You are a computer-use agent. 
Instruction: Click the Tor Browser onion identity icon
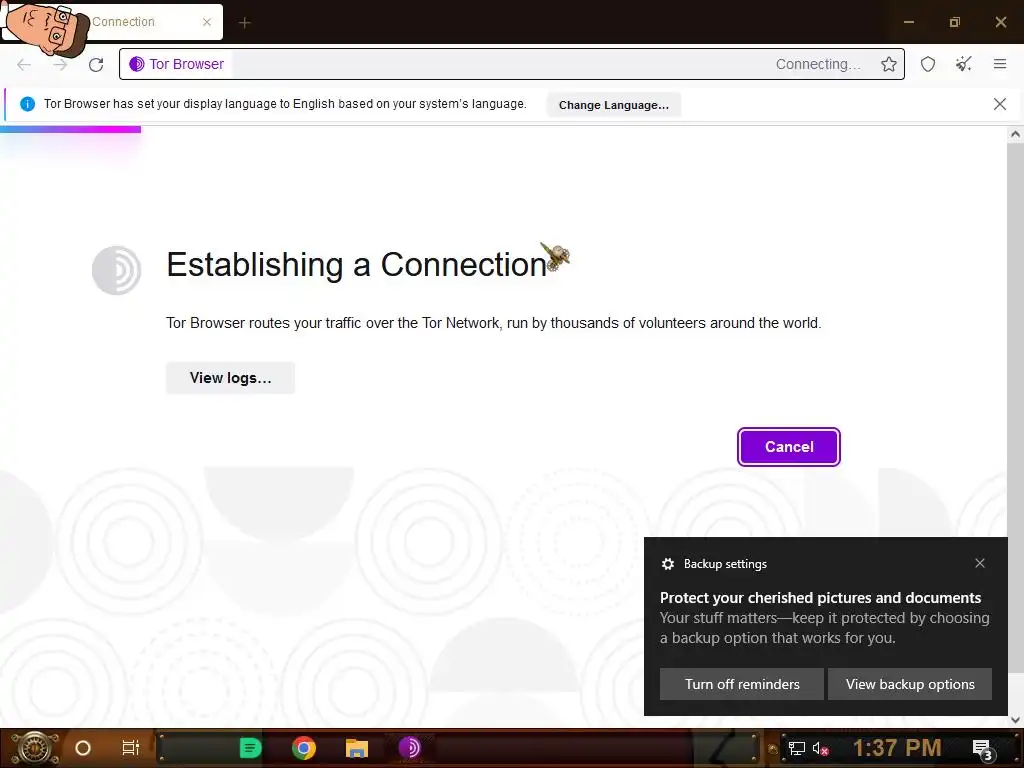coord(136,64)
